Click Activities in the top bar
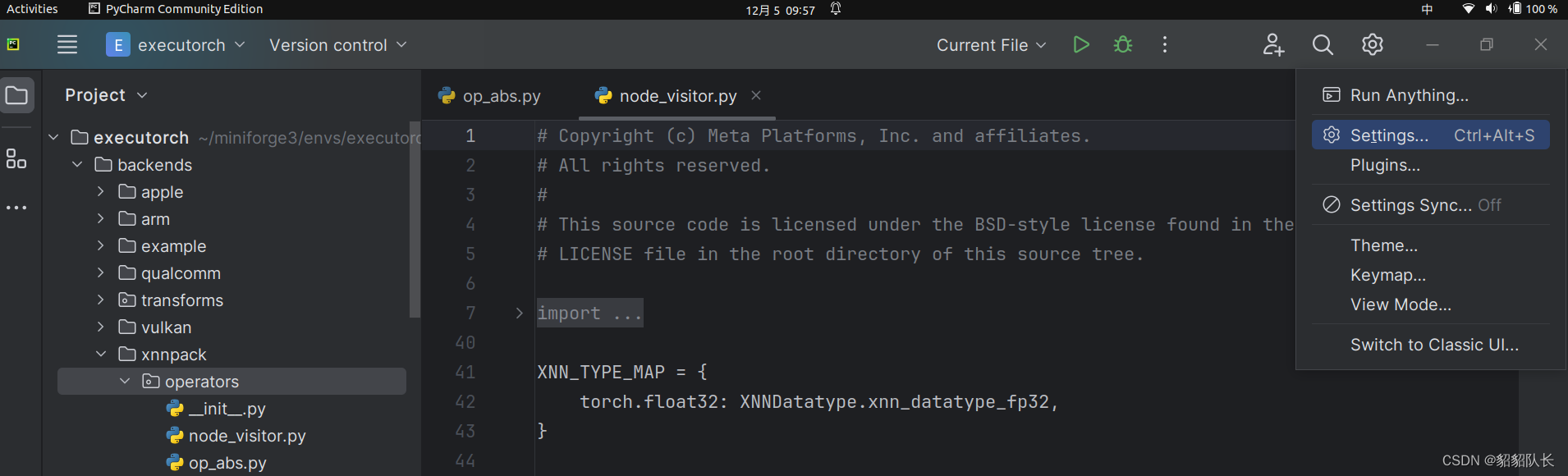Screen dimensions: 1568x476 32,9
